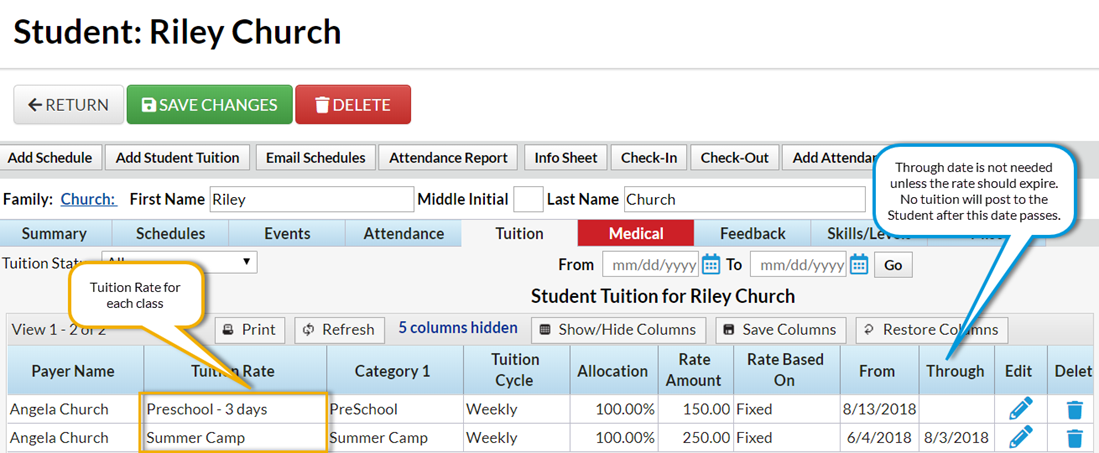This screenshot has width=1099, height=453.
Task: Delete the Preschool tuition row via trash icon
Action: [x=1074, y=409]
